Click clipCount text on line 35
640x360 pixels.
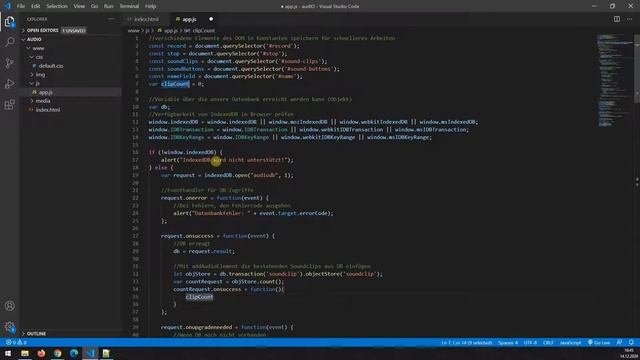point(199,297)
